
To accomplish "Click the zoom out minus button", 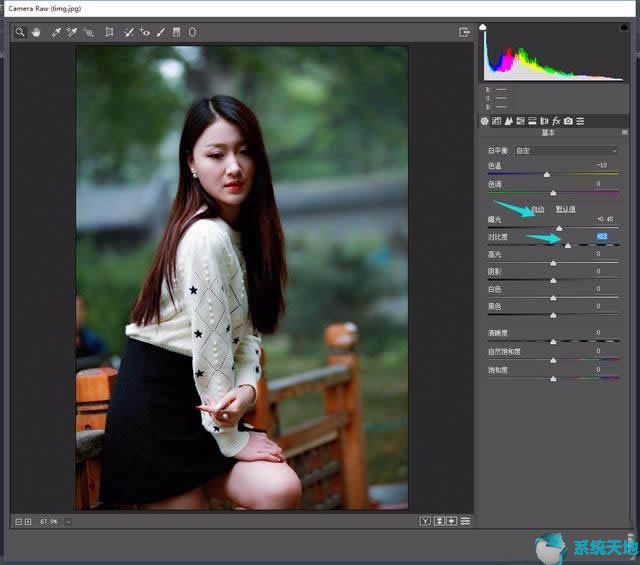I will point(18,522).
